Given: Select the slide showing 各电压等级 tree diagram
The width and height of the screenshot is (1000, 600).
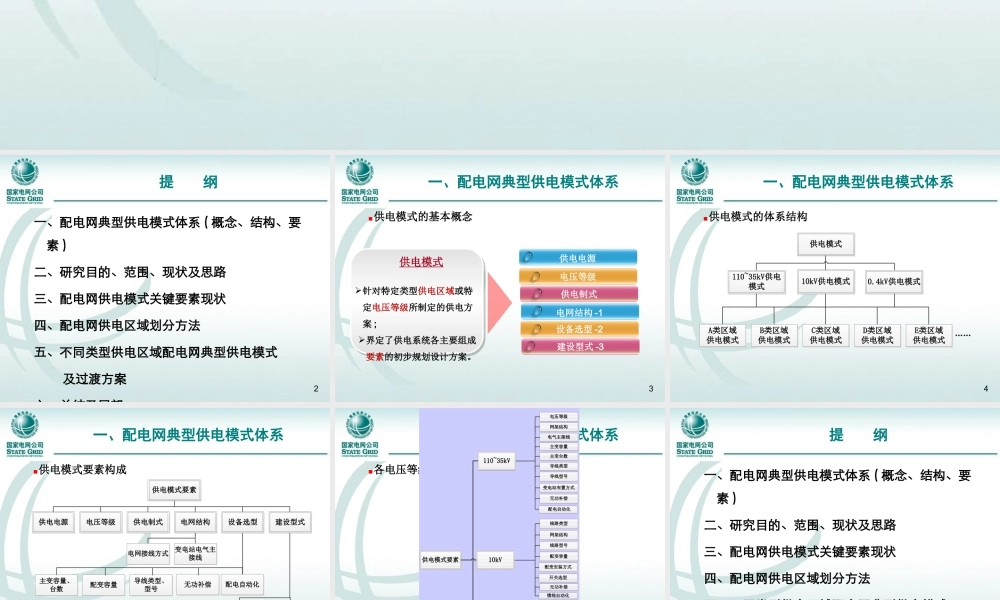Looking at the screenshot, I should tap(500, 500).
